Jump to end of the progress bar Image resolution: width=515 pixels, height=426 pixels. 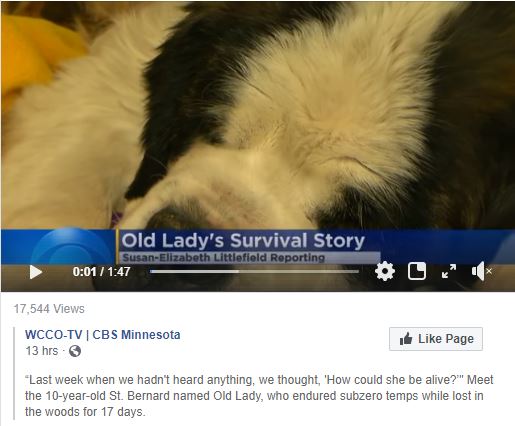click(358, 272)
